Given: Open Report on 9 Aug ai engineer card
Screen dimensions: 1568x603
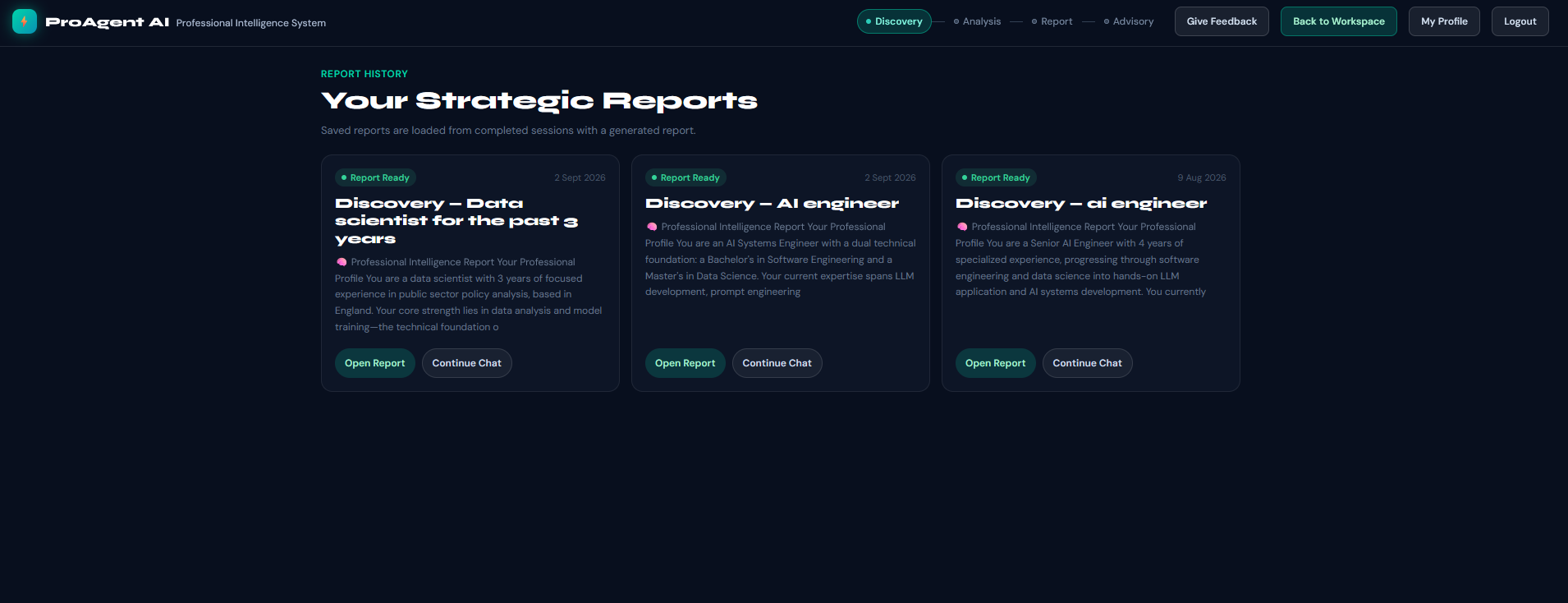Looking at the screenshot, I should [996, 363].
